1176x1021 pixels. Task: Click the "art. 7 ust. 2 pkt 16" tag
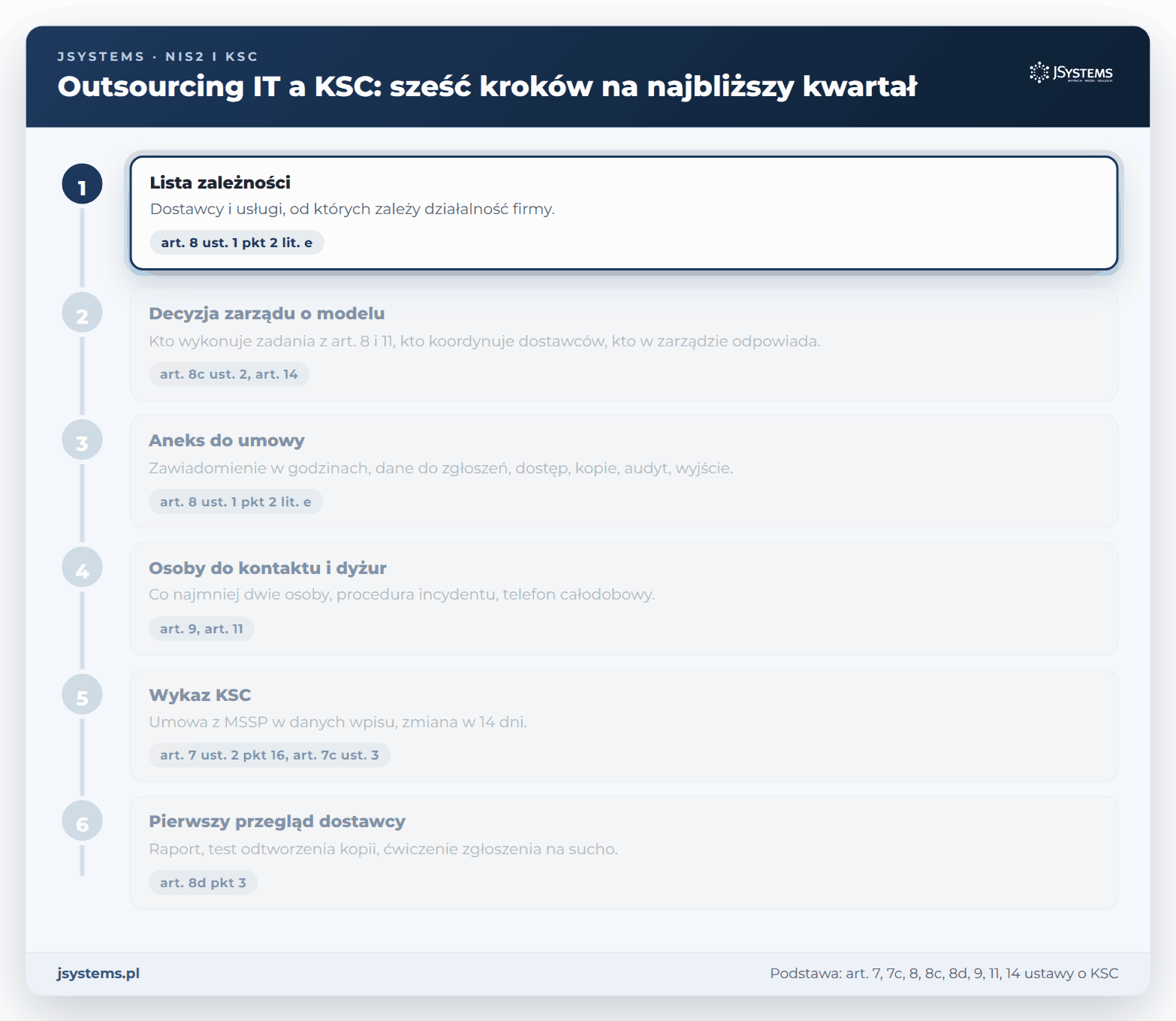[270, 755]
